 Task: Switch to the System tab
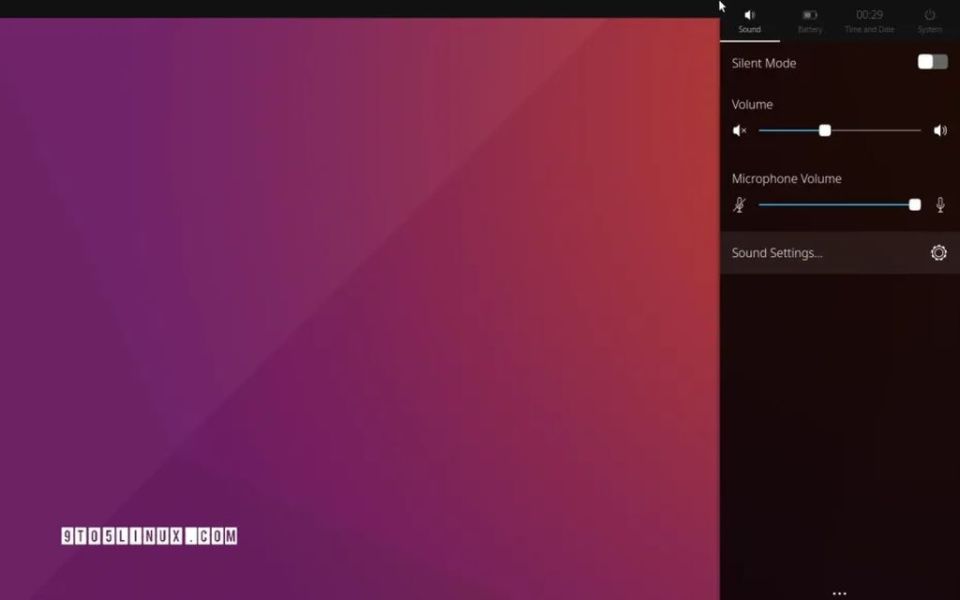click(930, 20)
